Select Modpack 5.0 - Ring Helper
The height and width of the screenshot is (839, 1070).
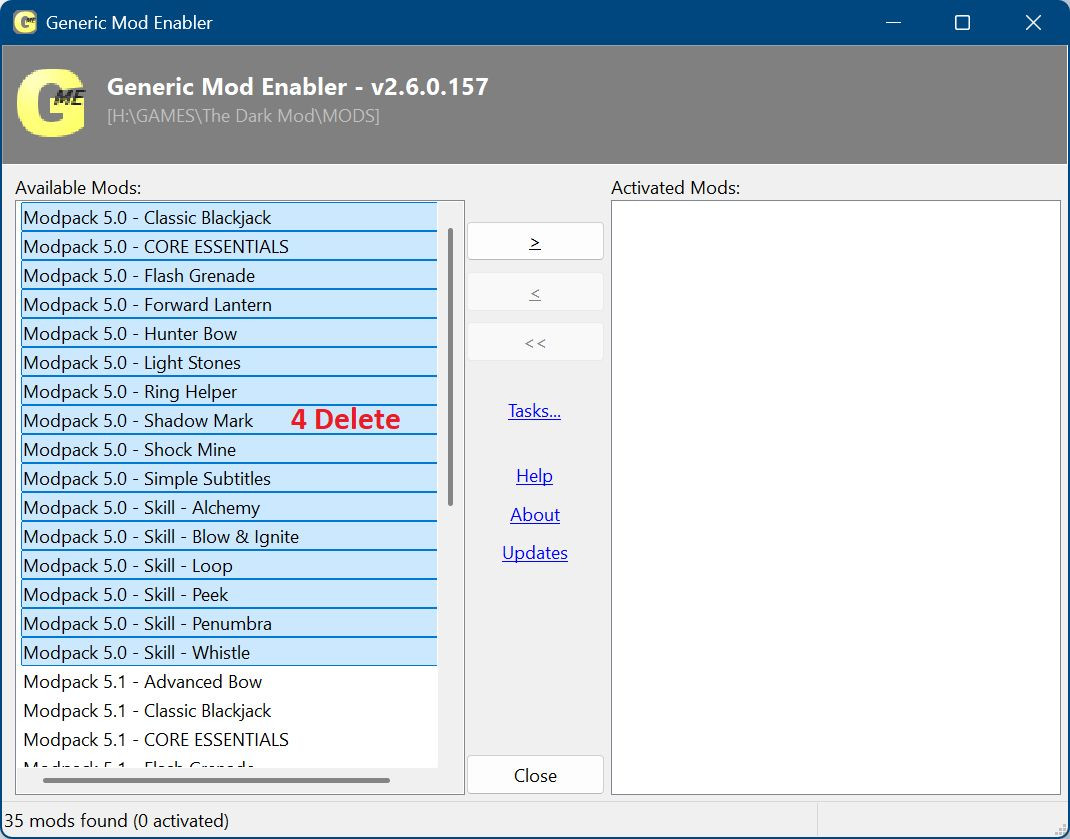[x=229, y=391]
